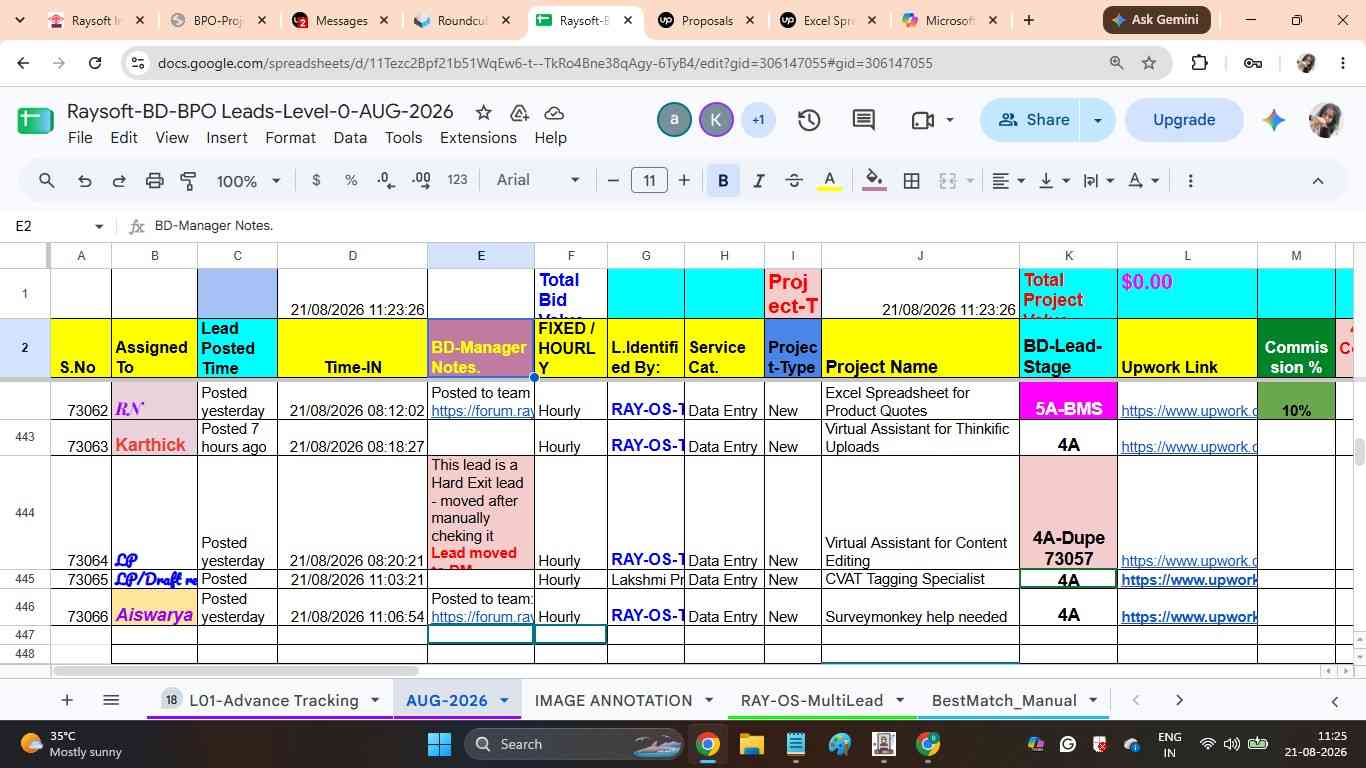Screen dimensions: 1366x768
Task: Expand the Share options arrow
Action: [x=1097, y=120]
